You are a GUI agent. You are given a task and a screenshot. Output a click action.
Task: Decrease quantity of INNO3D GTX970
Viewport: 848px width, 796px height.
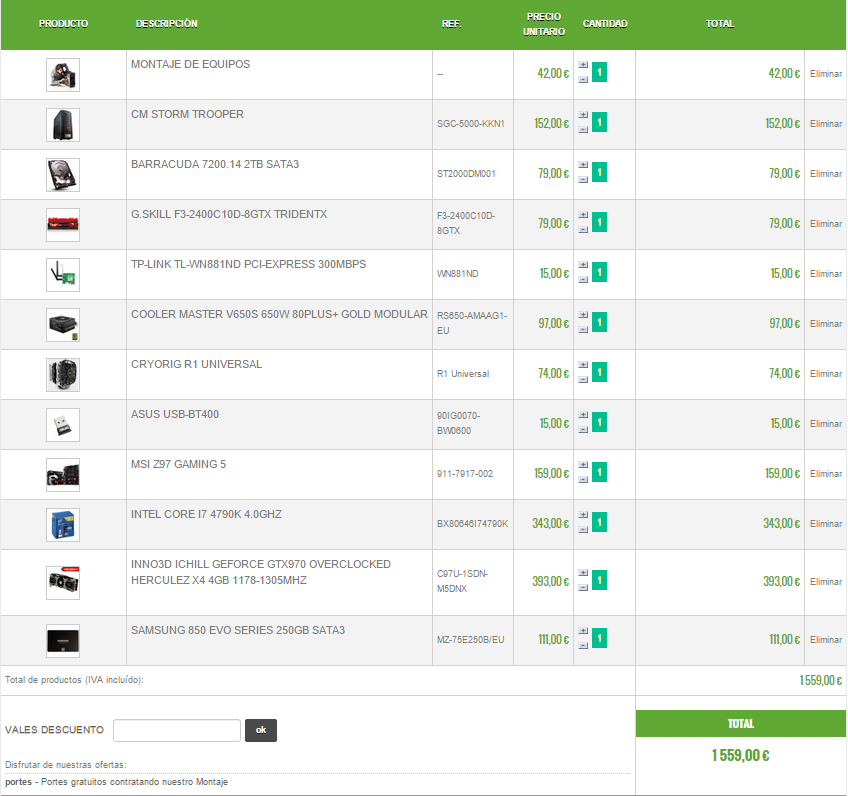coord(583,588)
